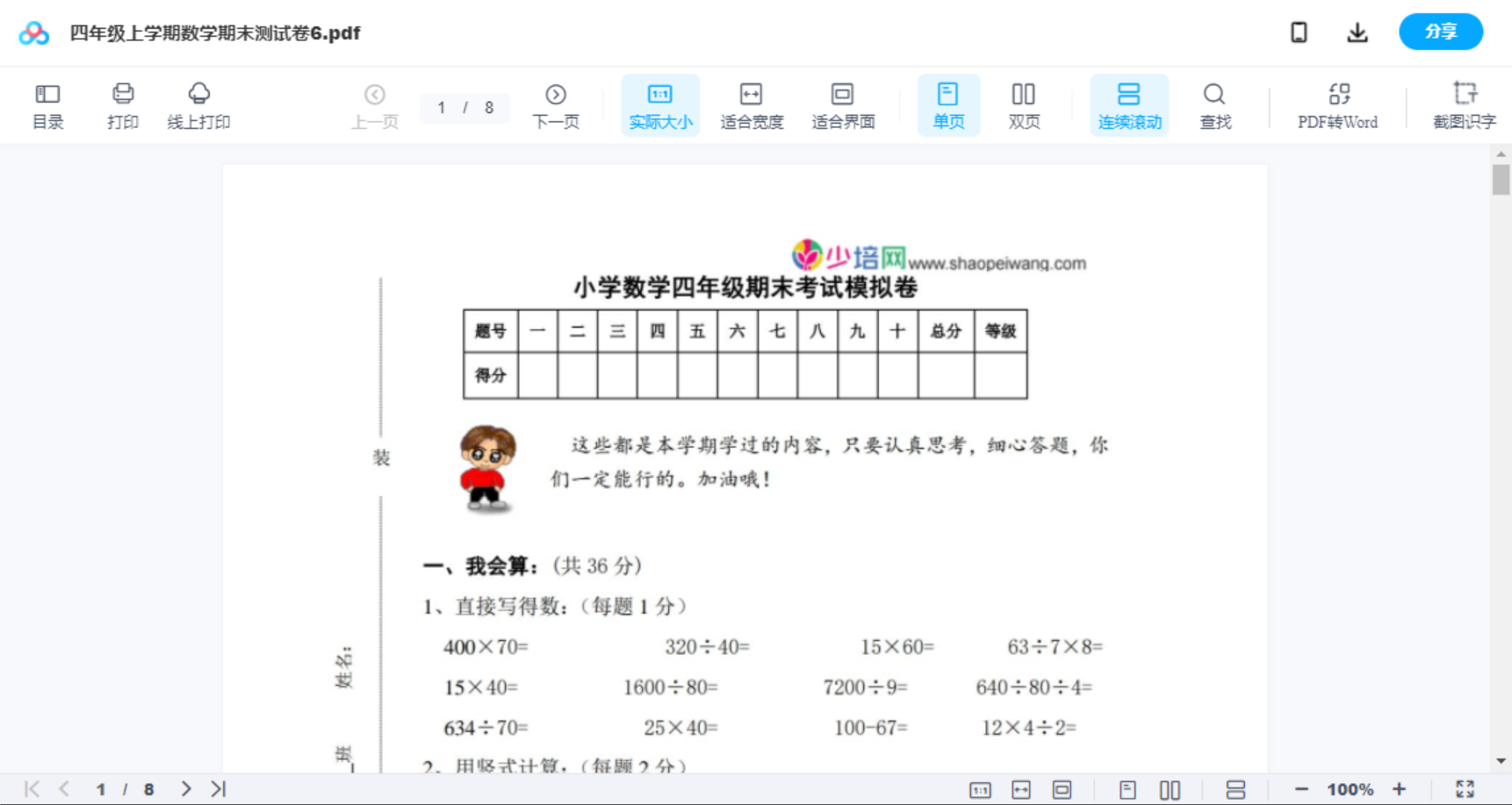This screenshot has height=805, width=1512.
Task: Launch the 截图识字 screenshot text recognition tool
Action: point(1465,104)
